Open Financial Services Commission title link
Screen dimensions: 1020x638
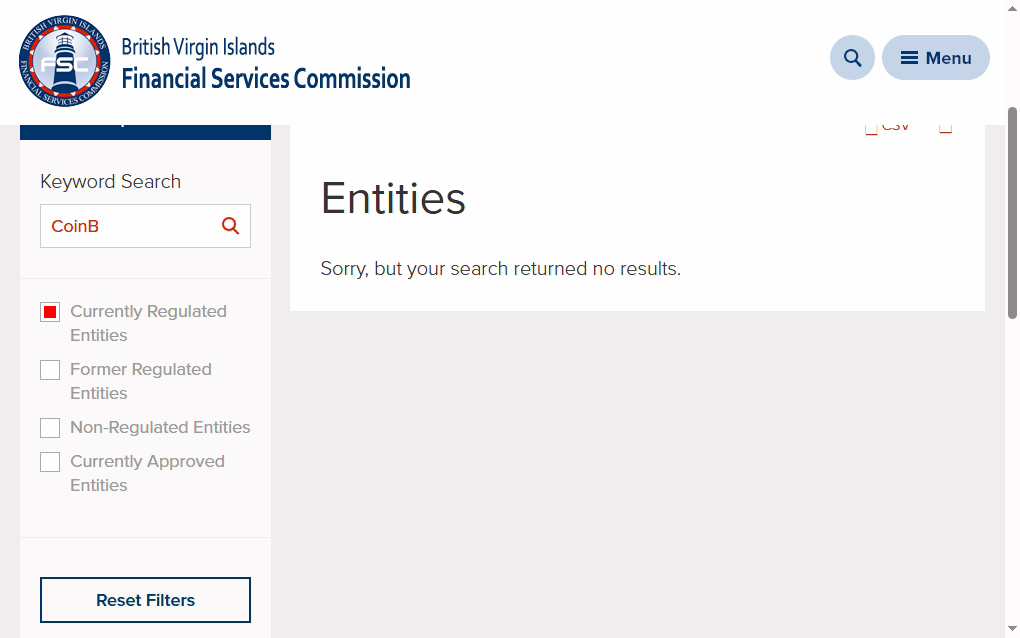click(x=266, y=79)
